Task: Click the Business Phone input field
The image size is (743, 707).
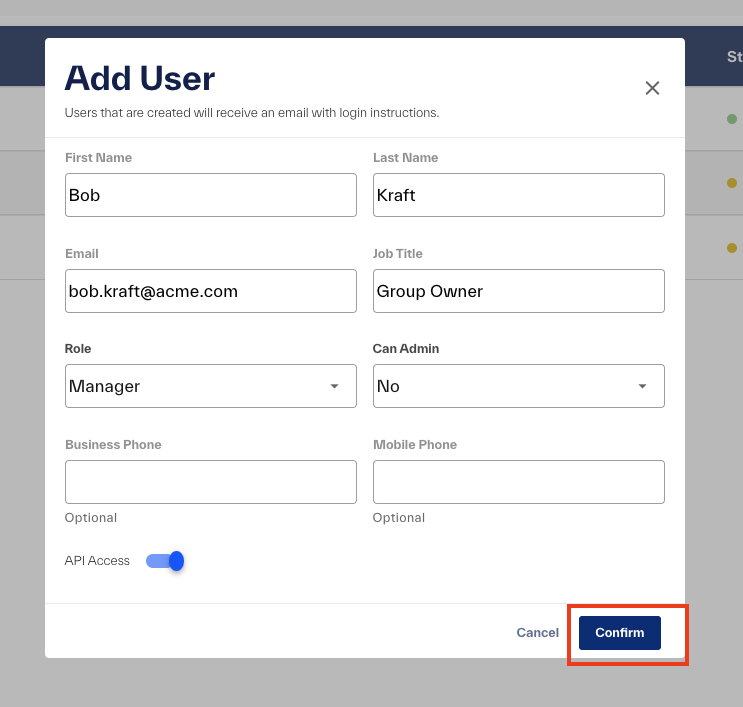Action: coord(211,482)
